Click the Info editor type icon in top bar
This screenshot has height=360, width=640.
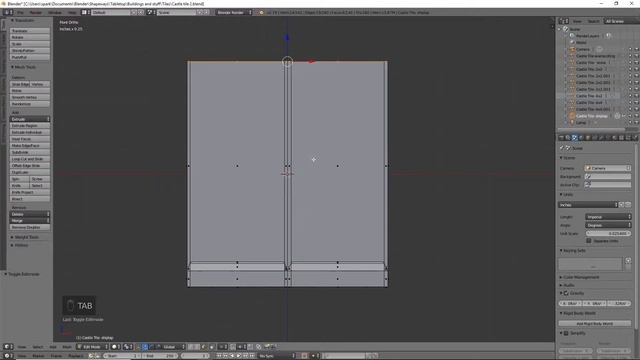(x=8, y=13)
